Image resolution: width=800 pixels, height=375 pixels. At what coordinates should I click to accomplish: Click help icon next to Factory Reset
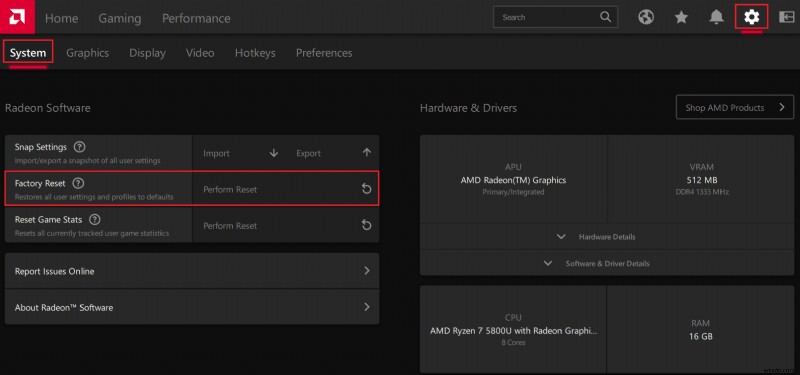(x=78, y=183)
